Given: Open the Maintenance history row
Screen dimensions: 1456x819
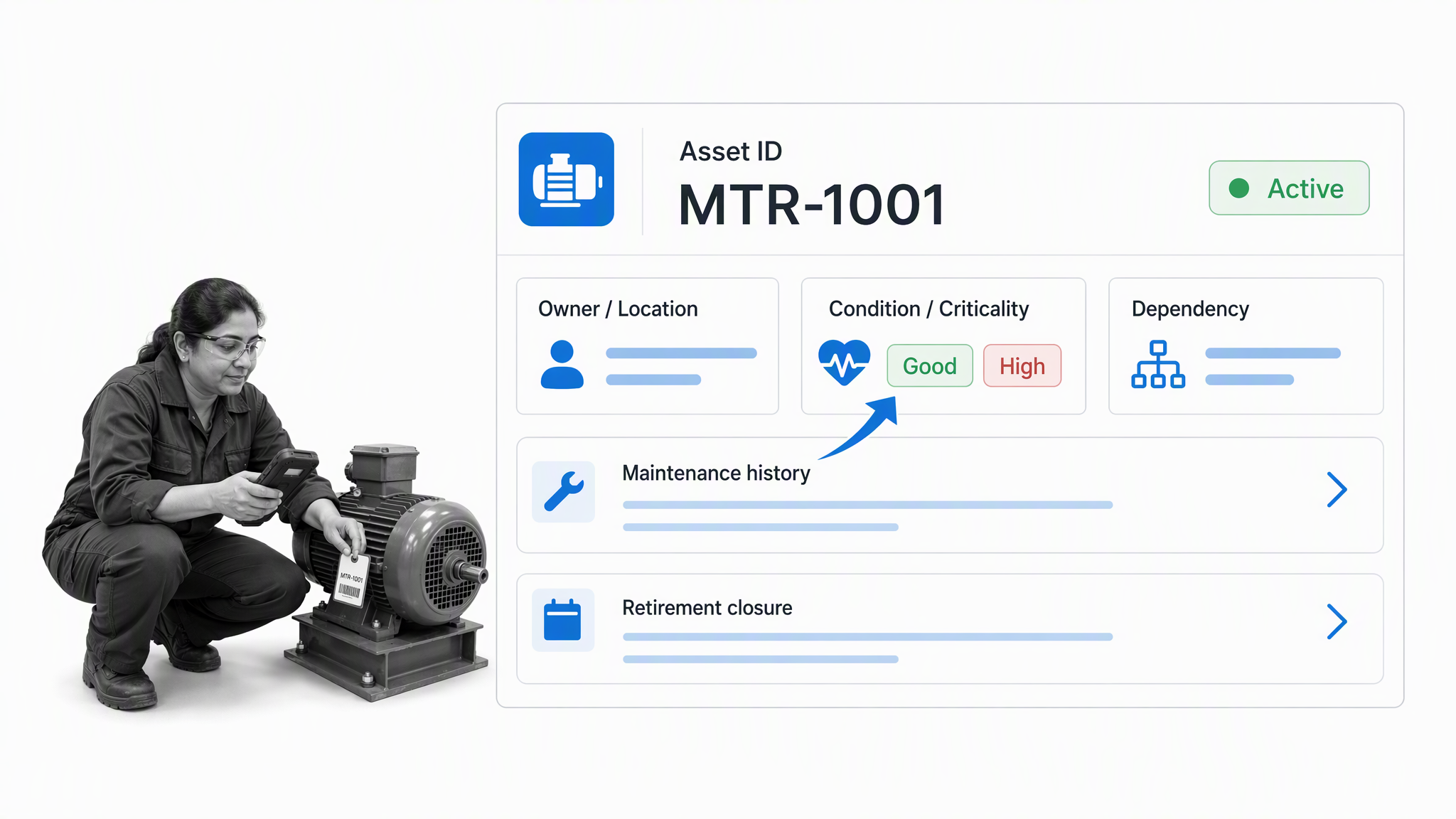Looking at the screenshot, I should [950, 495].
